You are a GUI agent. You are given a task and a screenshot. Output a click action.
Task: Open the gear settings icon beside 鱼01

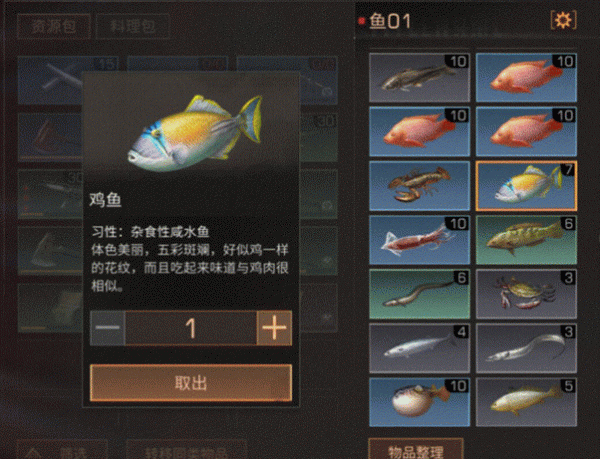pyautogui.click(x=563, y=20)
